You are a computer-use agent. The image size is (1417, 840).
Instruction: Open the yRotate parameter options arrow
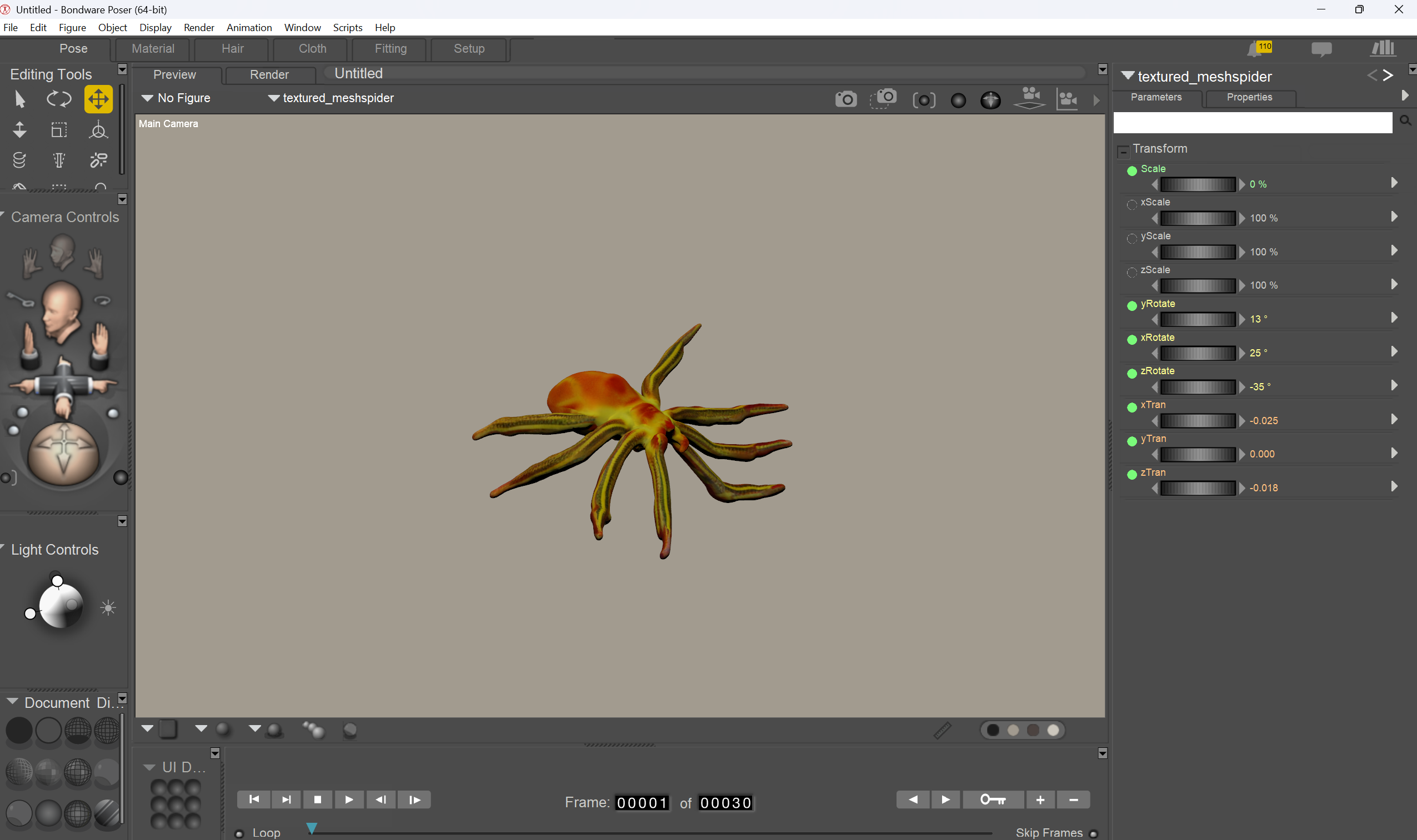click(1394, 318)
